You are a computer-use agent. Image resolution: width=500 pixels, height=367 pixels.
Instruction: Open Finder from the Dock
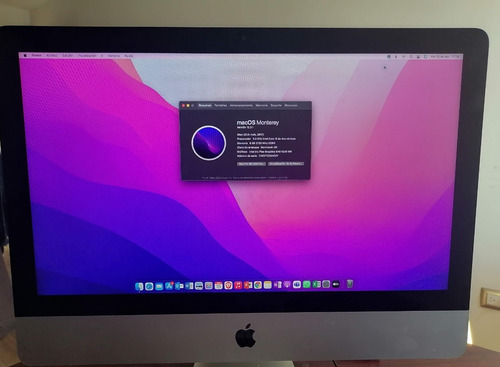coord(139,286)
